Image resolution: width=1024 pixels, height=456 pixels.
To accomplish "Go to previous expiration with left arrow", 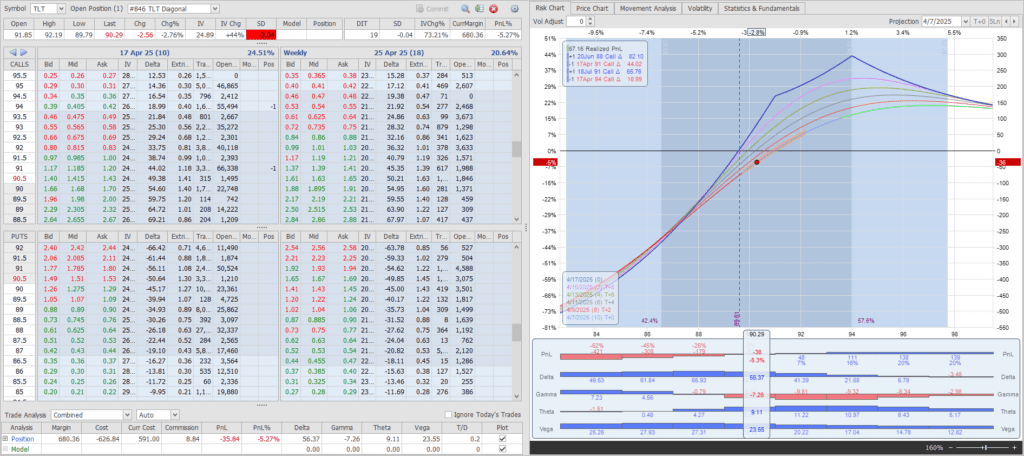I will tap(13, 52).
